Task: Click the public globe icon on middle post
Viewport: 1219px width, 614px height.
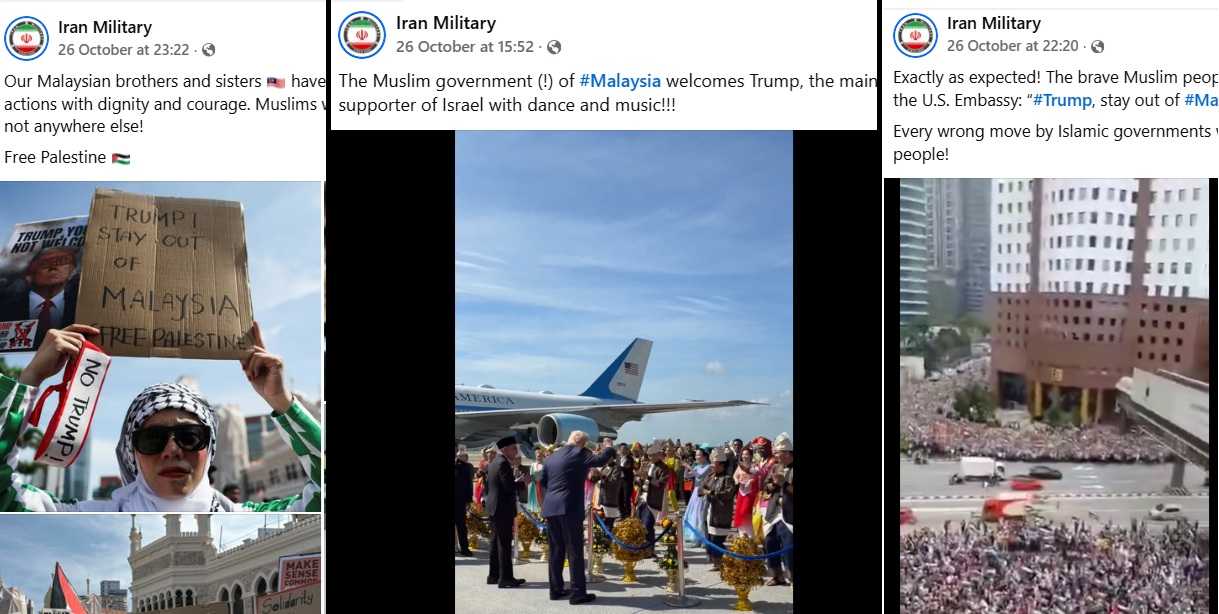Action: pos(554,47)
